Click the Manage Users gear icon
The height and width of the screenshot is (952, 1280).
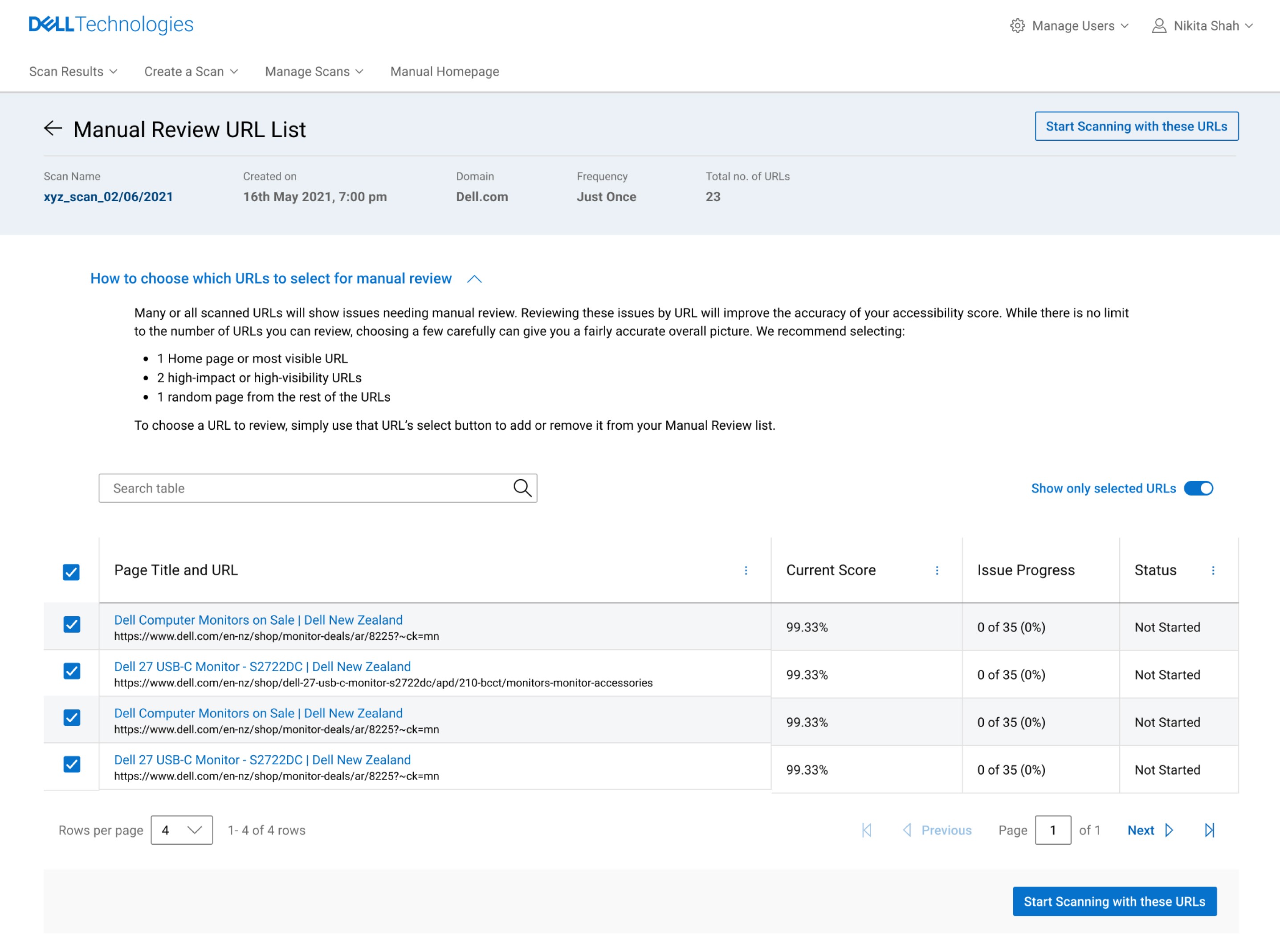pyautogui.click(x=1017, y=26)
